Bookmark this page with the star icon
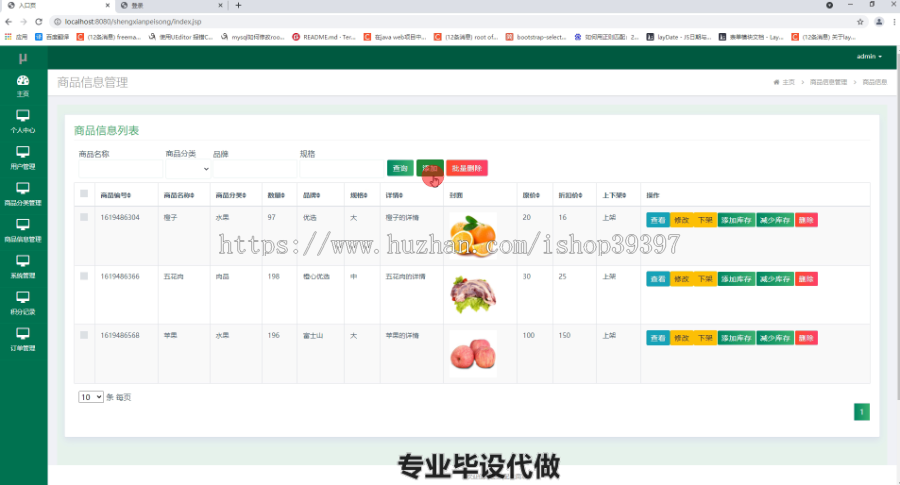 pyautogui.click(x=860, y=22)
